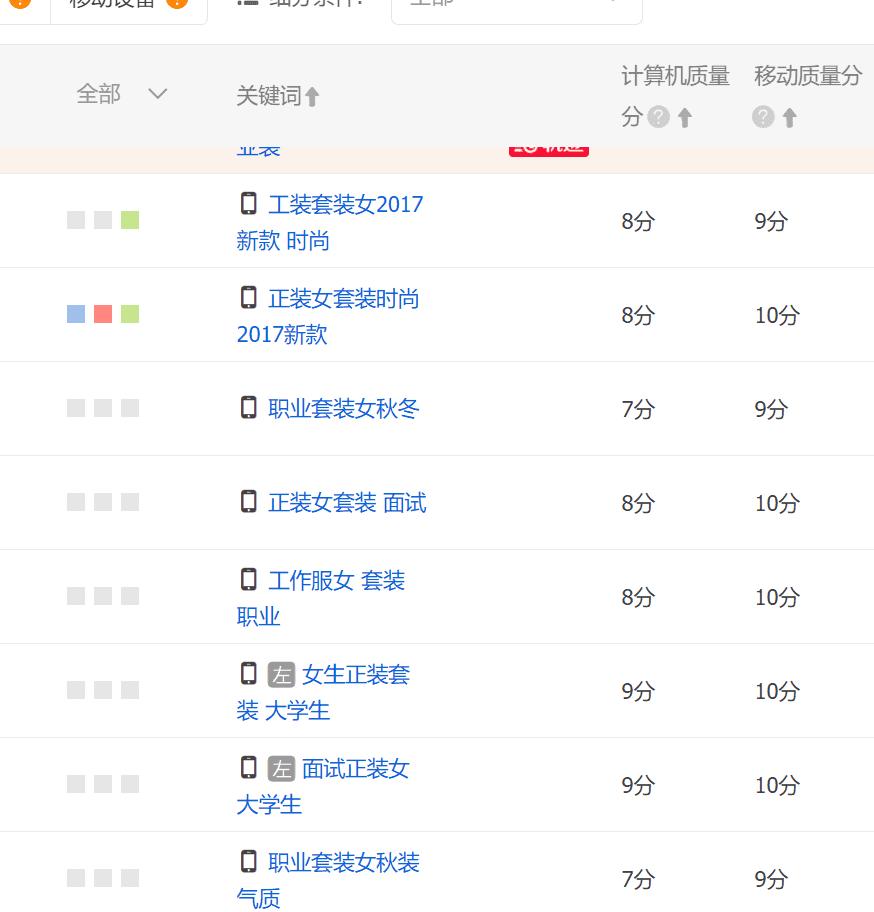Click the red status square on 正装女套装时尚 row
Screen dimensions: 874x912
click(103, 314)
